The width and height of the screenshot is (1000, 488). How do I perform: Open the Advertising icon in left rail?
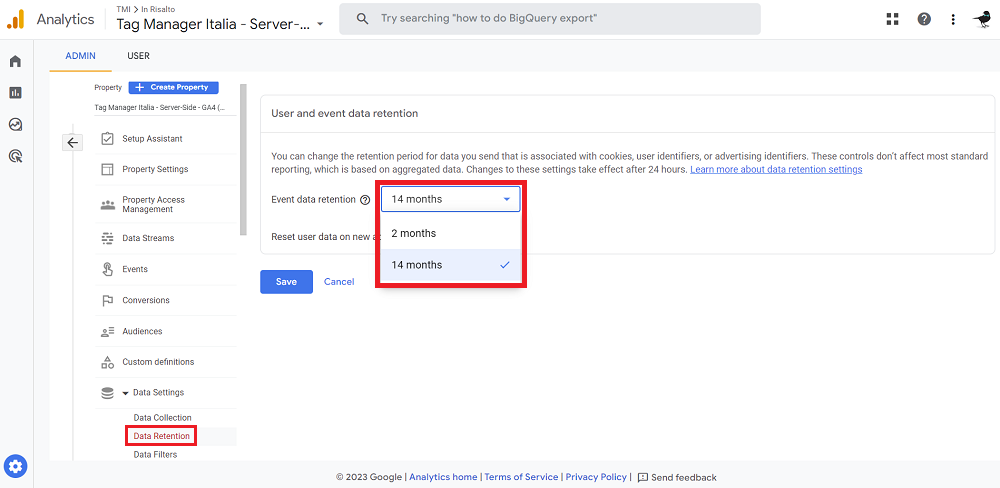click(x=15, y=155)
